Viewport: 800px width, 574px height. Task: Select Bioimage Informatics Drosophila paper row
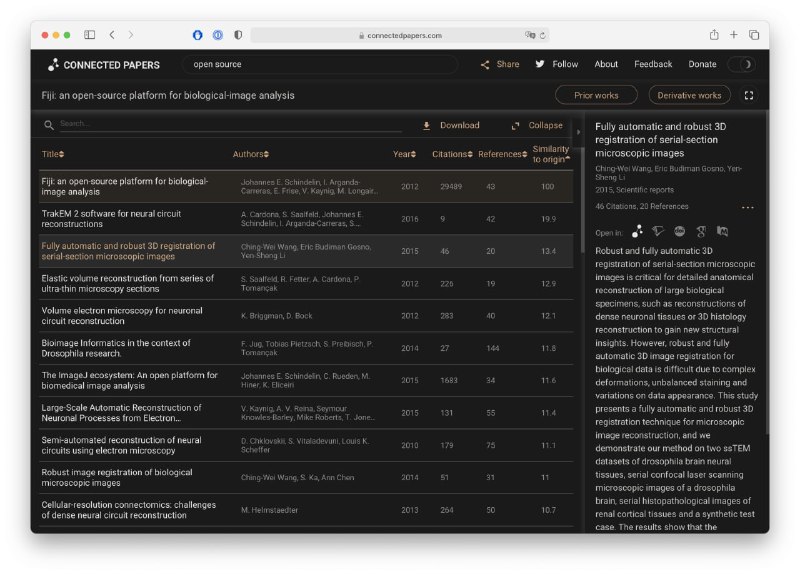click(306, 348)
